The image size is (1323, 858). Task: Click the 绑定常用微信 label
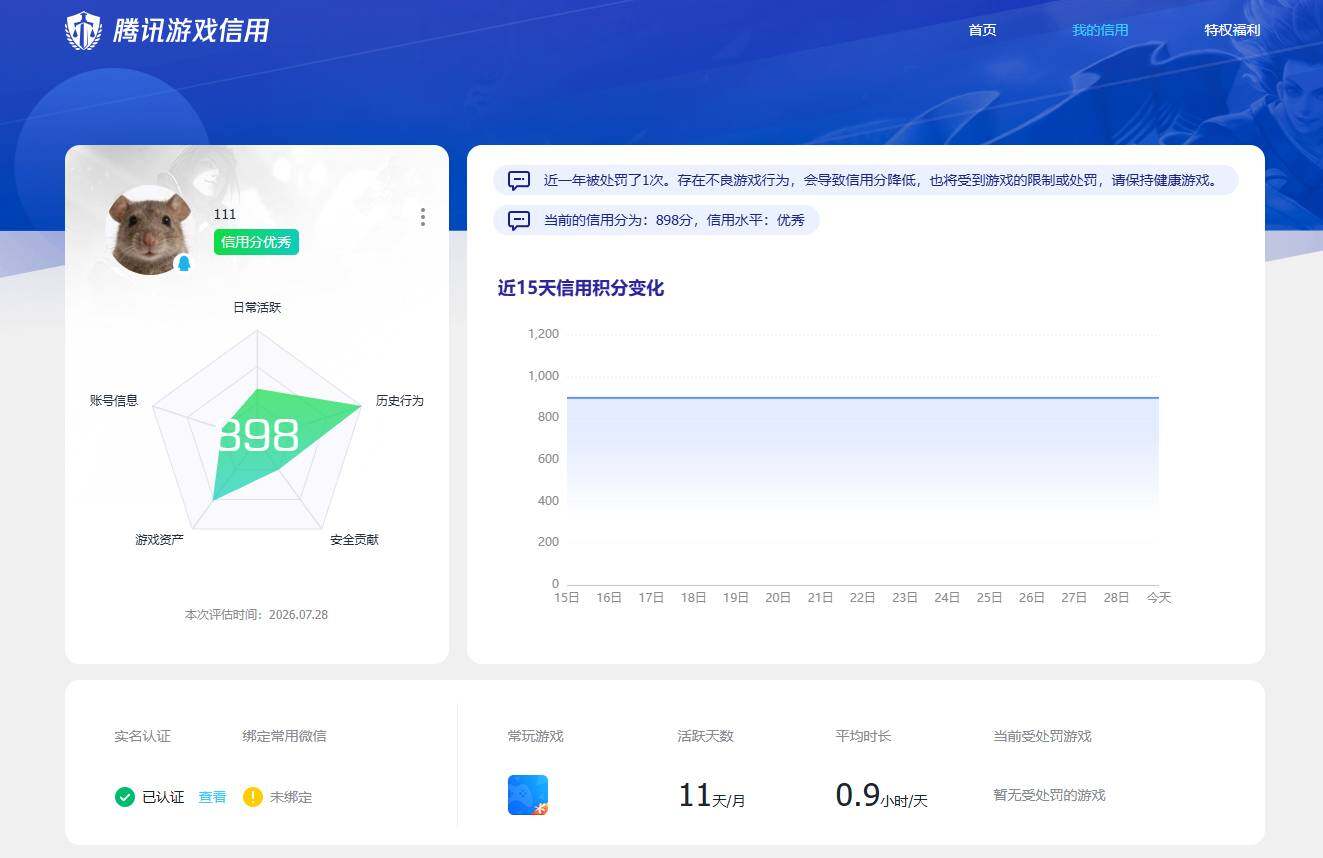coord(284,736)
